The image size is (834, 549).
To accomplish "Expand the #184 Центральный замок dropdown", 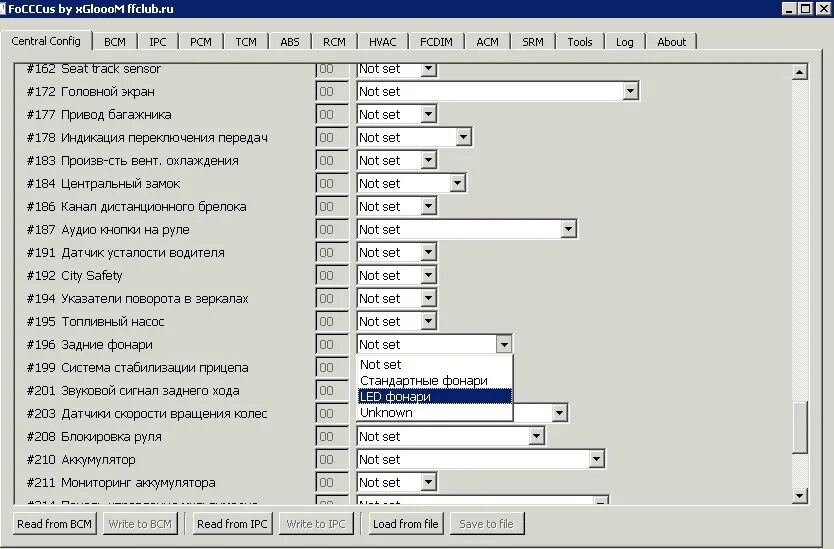I will click(x=457, y=183).
